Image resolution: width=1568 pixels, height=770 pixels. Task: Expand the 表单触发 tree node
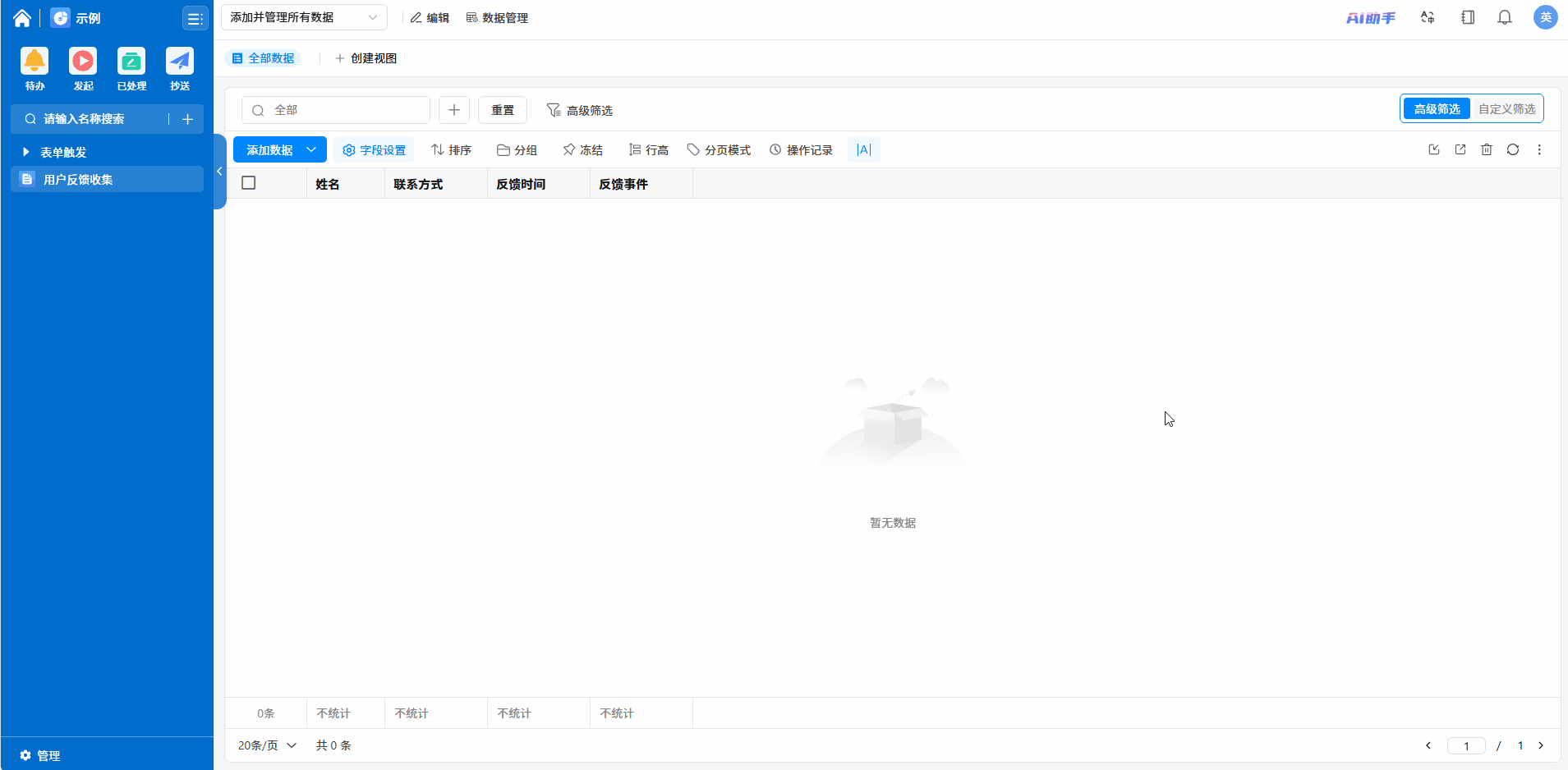26,152
